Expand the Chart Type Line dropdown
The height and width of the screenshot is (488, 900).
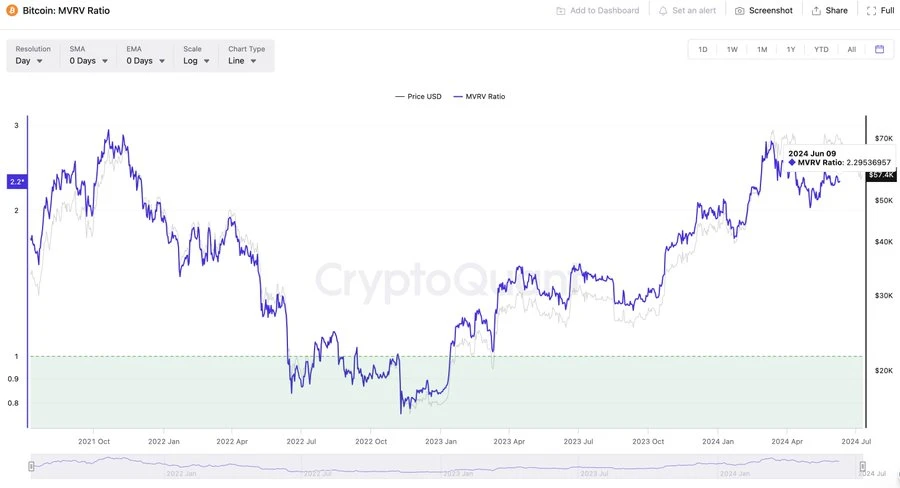(x=243, y=61)
